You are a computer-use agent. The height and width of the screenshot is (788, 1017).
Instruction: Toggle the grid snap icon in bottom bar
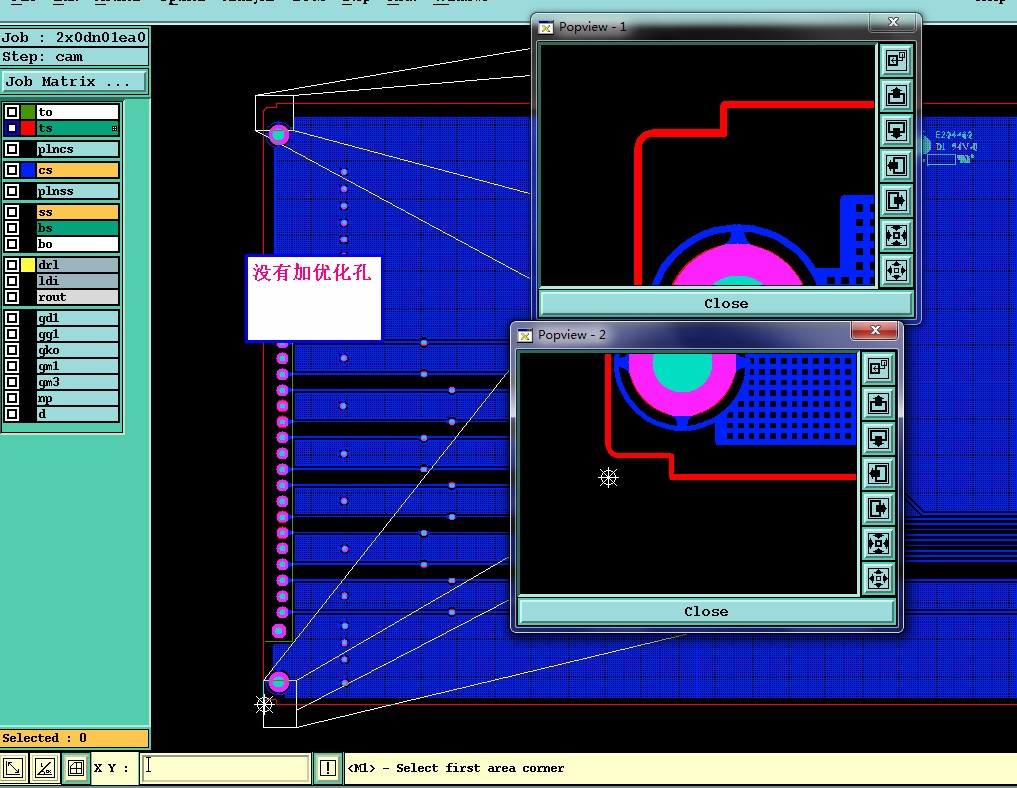click(x=76, y=769)
